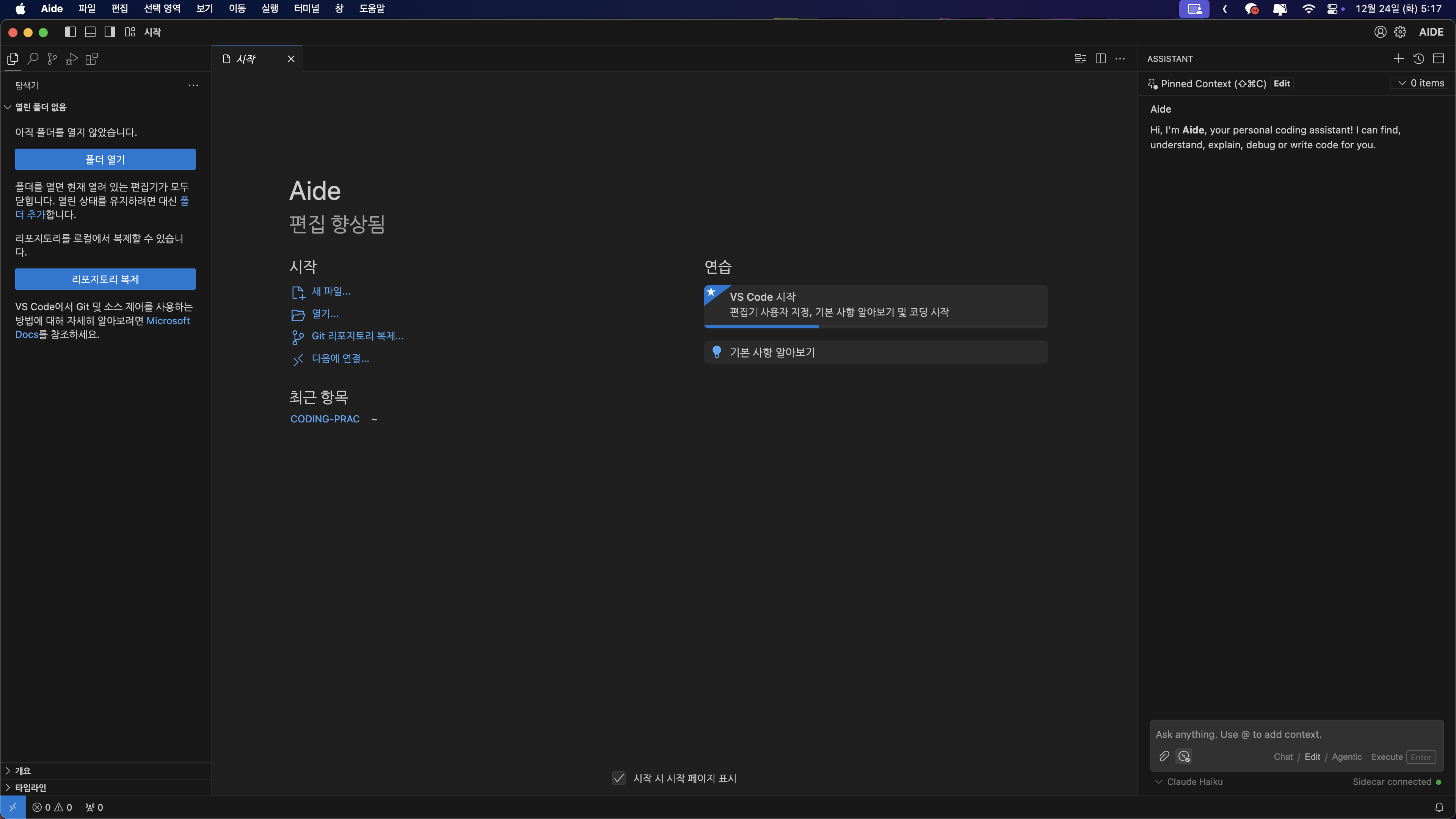The height and width of the screenshot is (819, 1456).
Task: Open the Assistant session history icon
Action: pyautogui.click(x=1419, y=59)
